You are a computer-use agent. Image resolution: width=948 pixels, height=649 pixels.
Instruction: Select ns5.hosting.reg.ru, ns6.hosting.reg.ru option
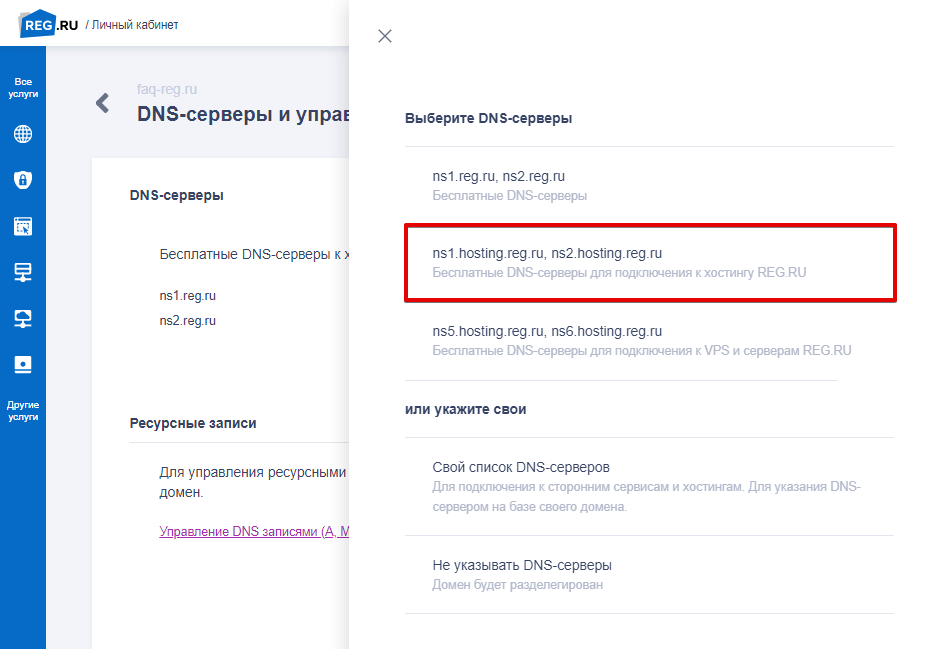(x=649, y=341)
